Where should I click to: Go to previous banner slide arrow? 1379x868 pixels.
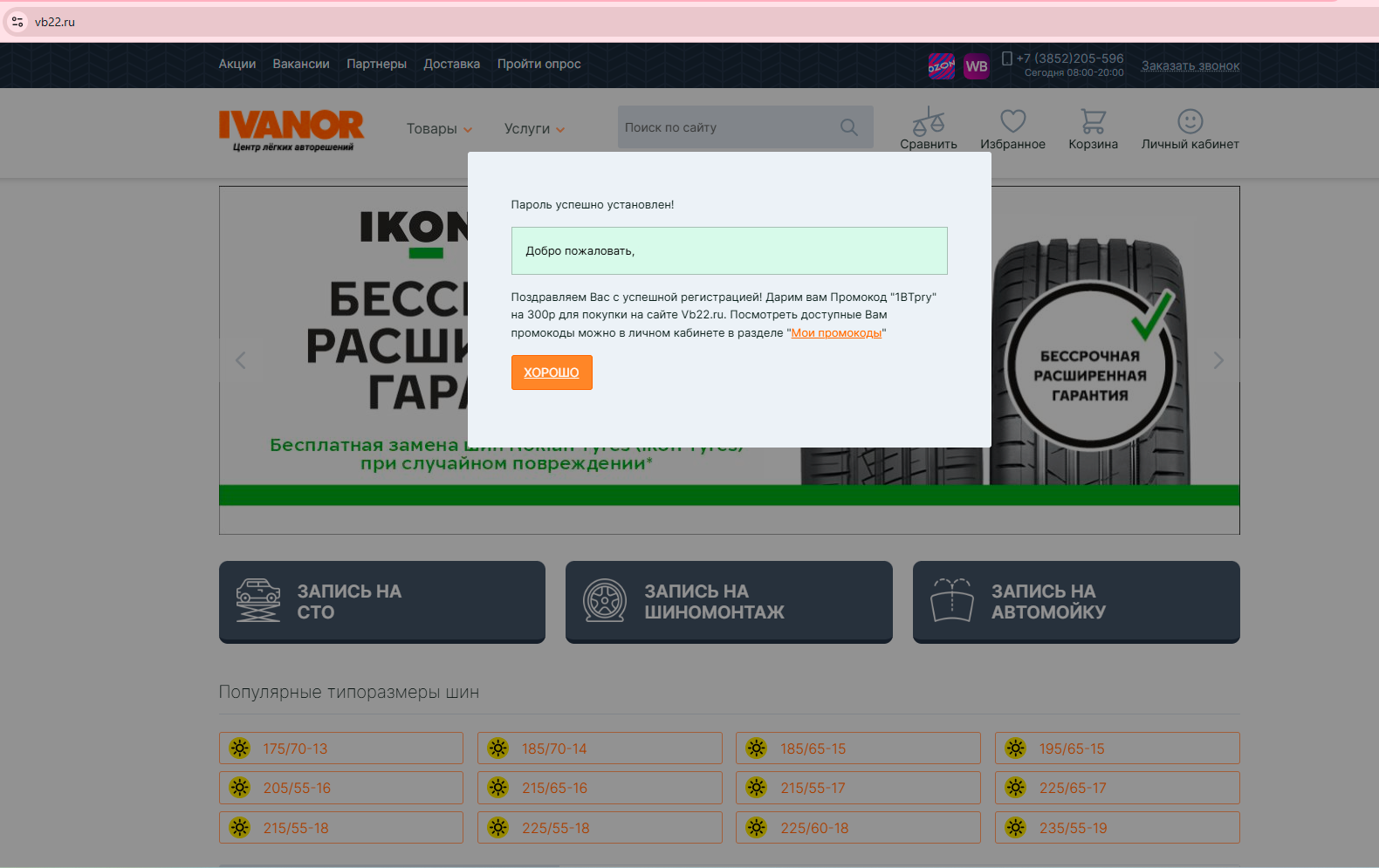point(241,360)
